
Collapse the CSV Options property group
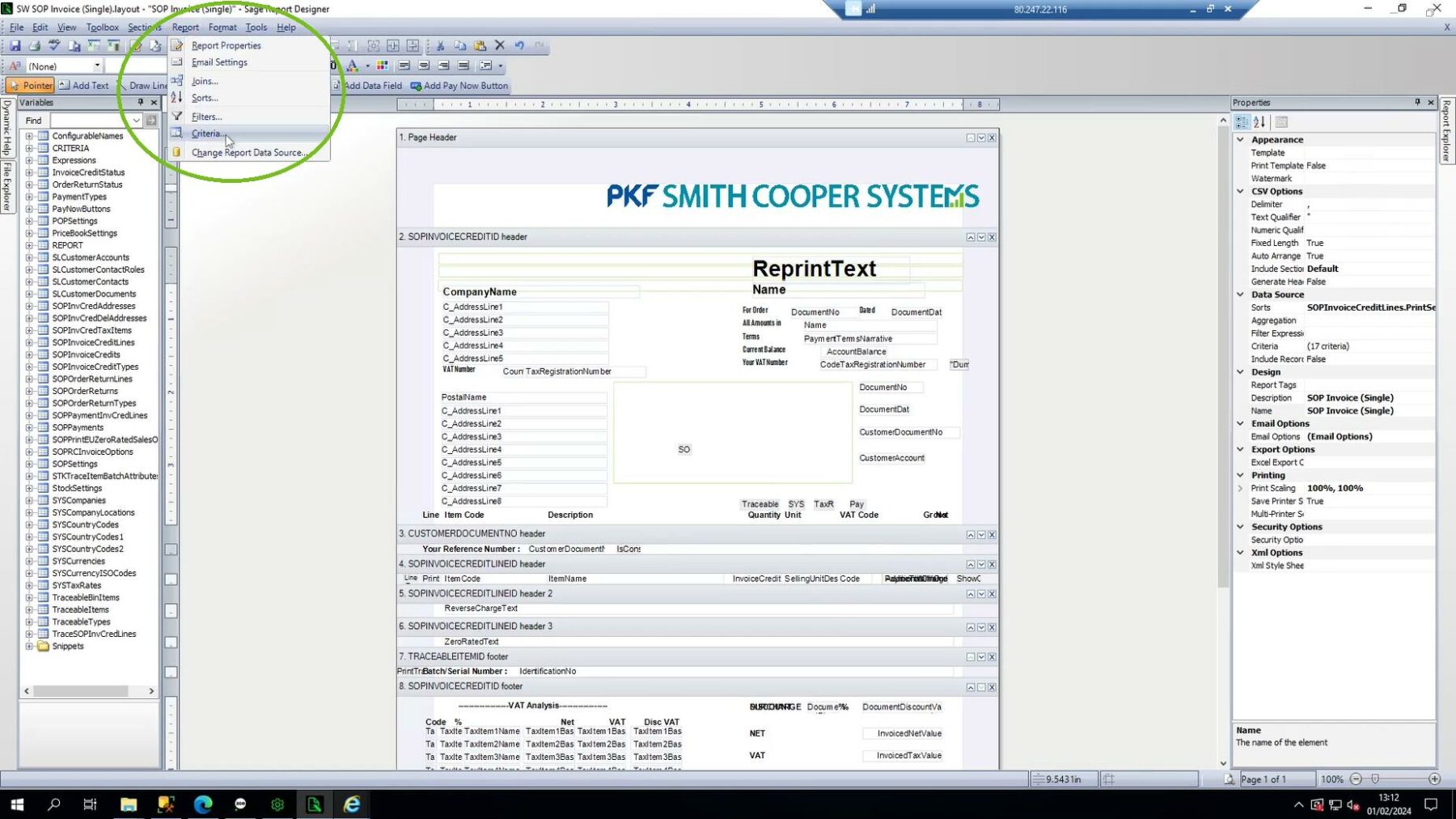click(1240, 191)
